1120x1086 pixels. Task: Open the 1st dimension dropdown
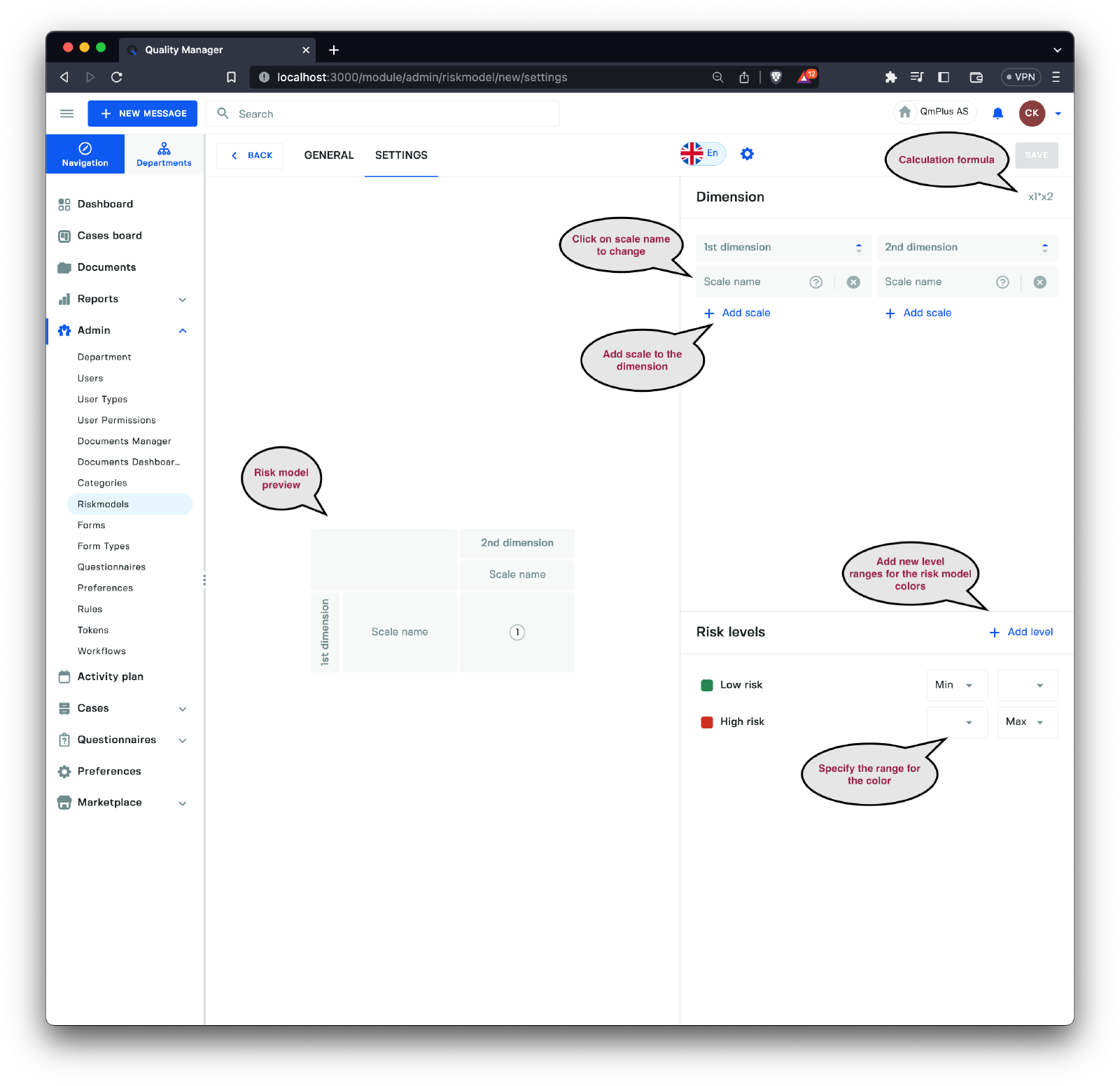pyautogui.click(x=783, y=248)
